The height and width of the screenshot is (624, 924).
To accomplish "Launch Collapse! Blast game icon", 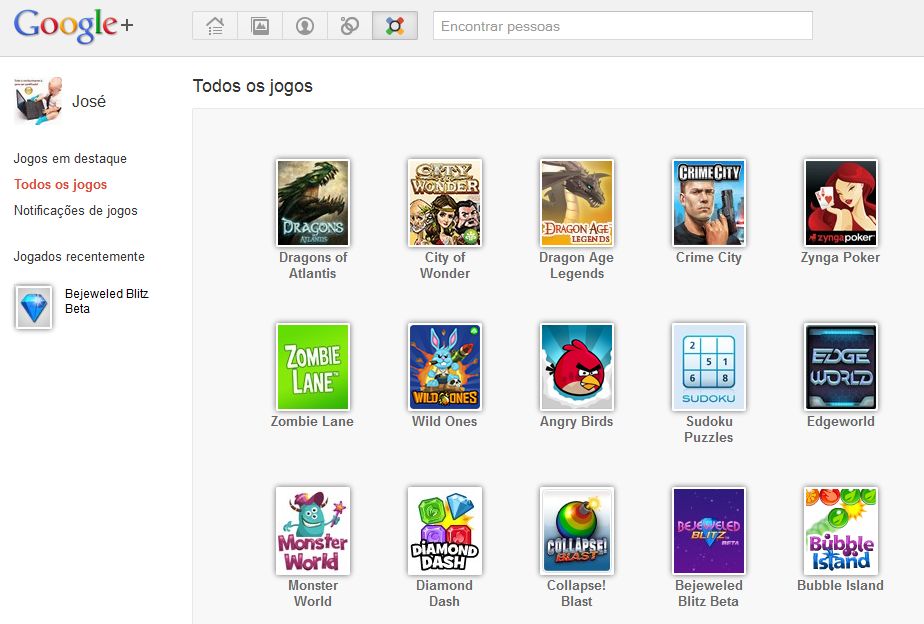I will [577, 530].
